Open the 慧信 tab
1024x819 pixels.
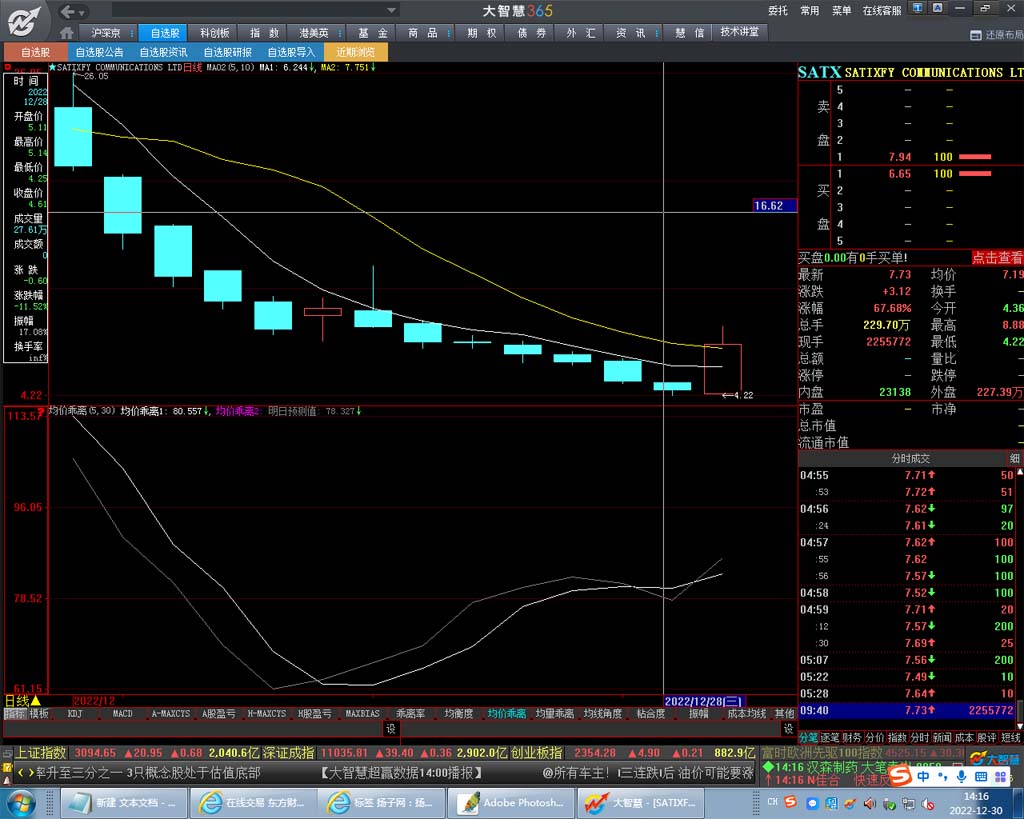tap(690, 33)
